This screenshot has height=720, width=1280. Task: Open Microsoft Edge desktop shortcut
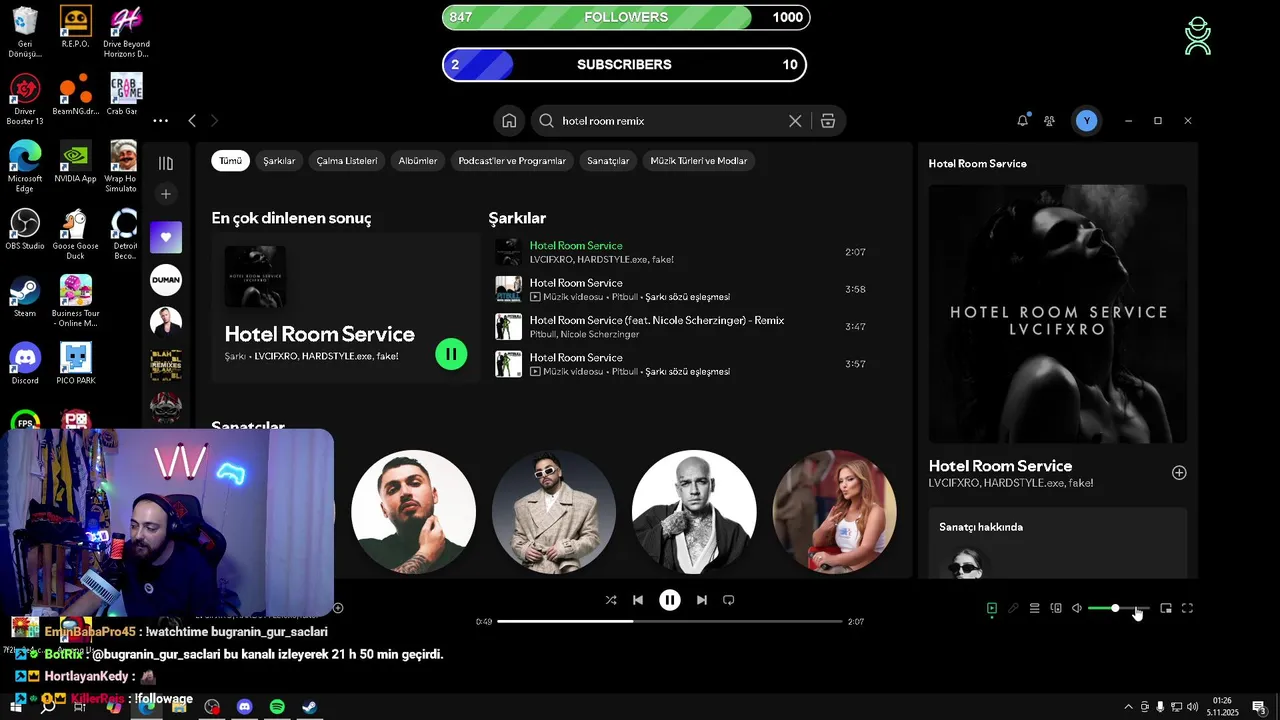[25, 166]
